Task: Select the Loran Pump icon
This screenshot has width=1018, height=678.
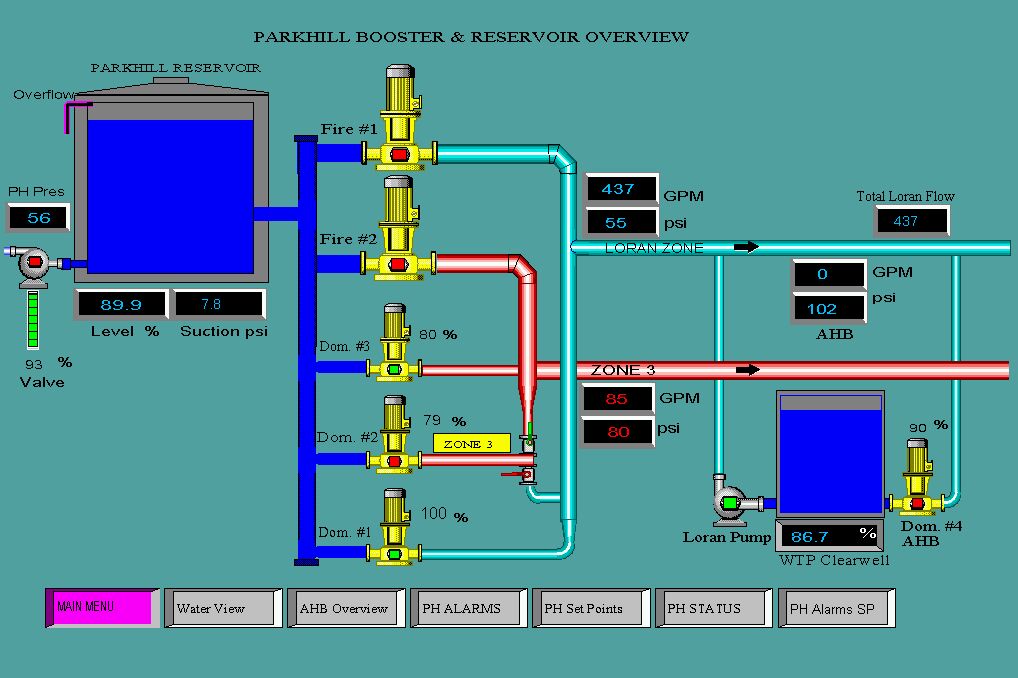Action: click(x=728, y=501)
